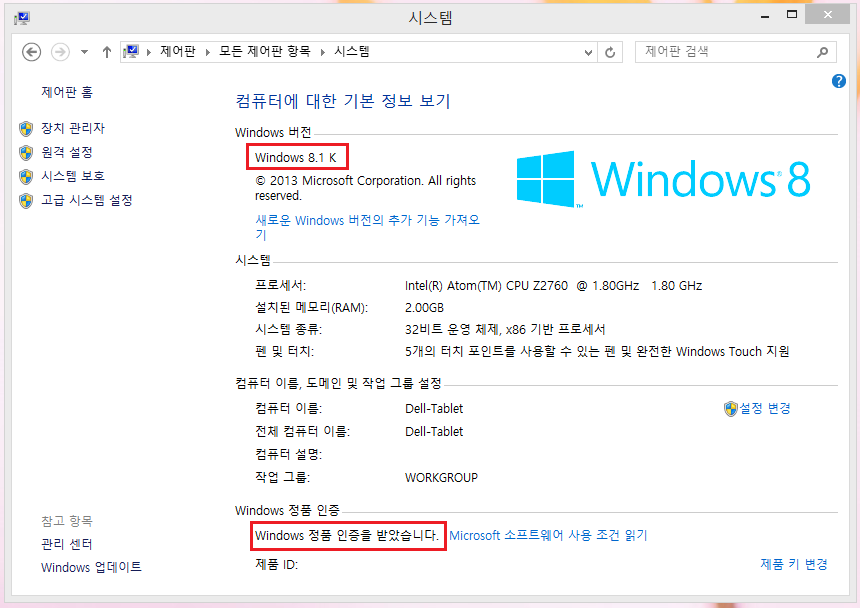Expand the chevron before 시스템 breadcrumb

coord(322,52)
